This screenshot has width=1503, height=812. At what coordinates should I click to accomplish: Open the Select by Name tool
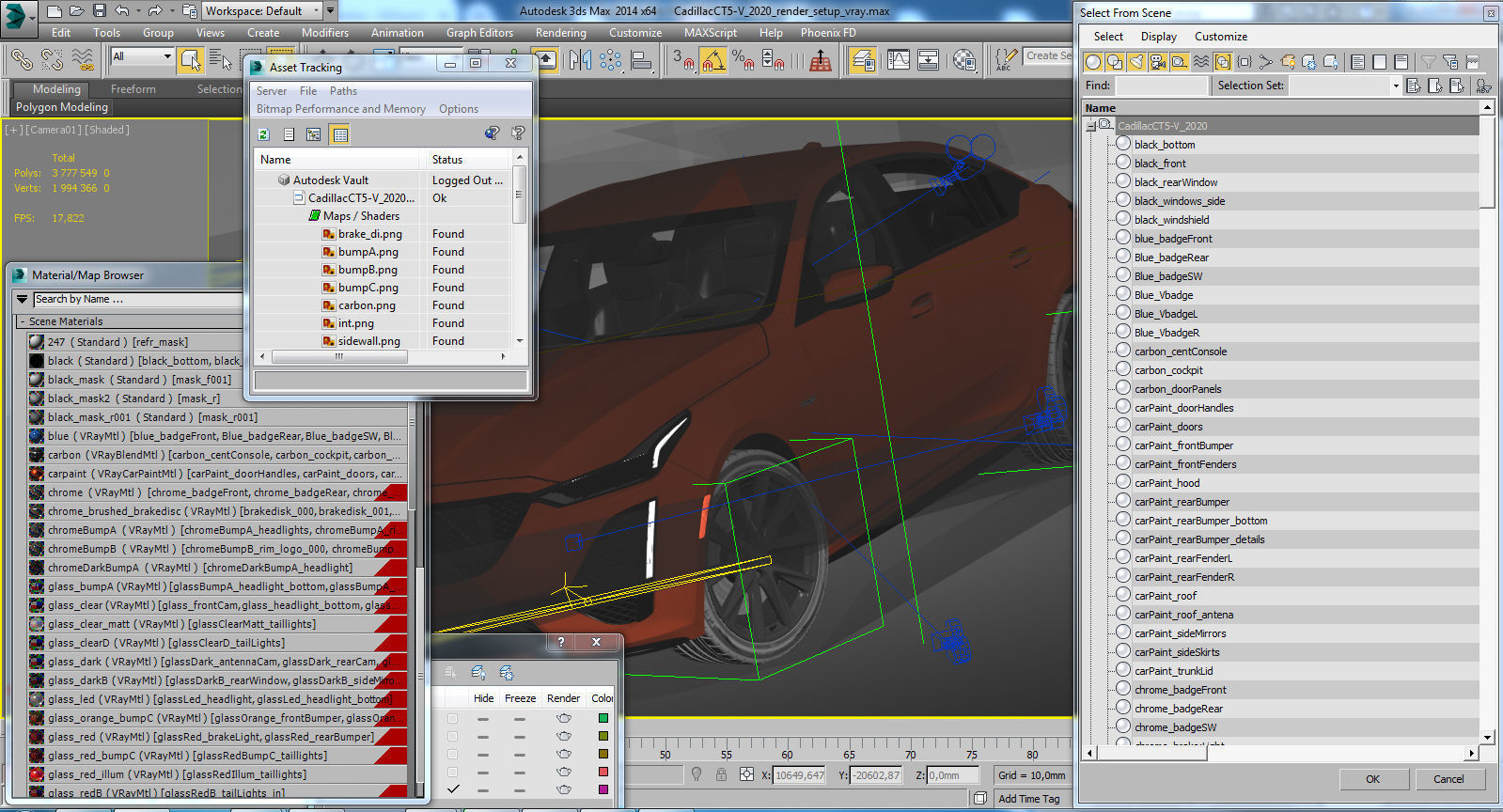[x=220, y=60]
